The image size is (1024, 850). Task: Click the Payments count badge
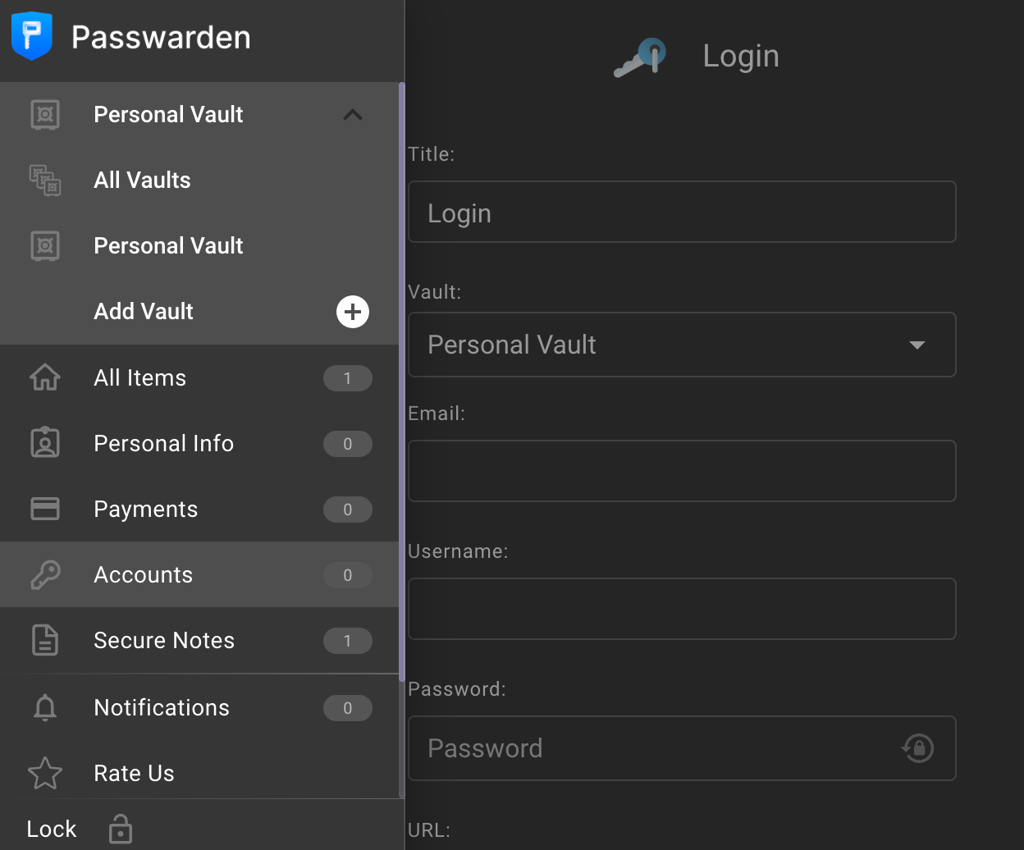347,509
